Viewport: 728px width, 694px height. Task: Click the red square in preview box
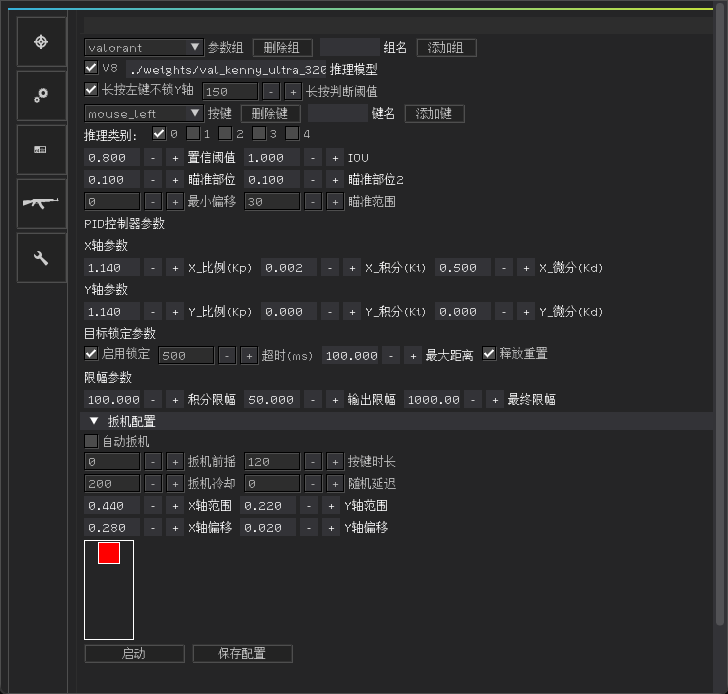click(x=109, y=553)
